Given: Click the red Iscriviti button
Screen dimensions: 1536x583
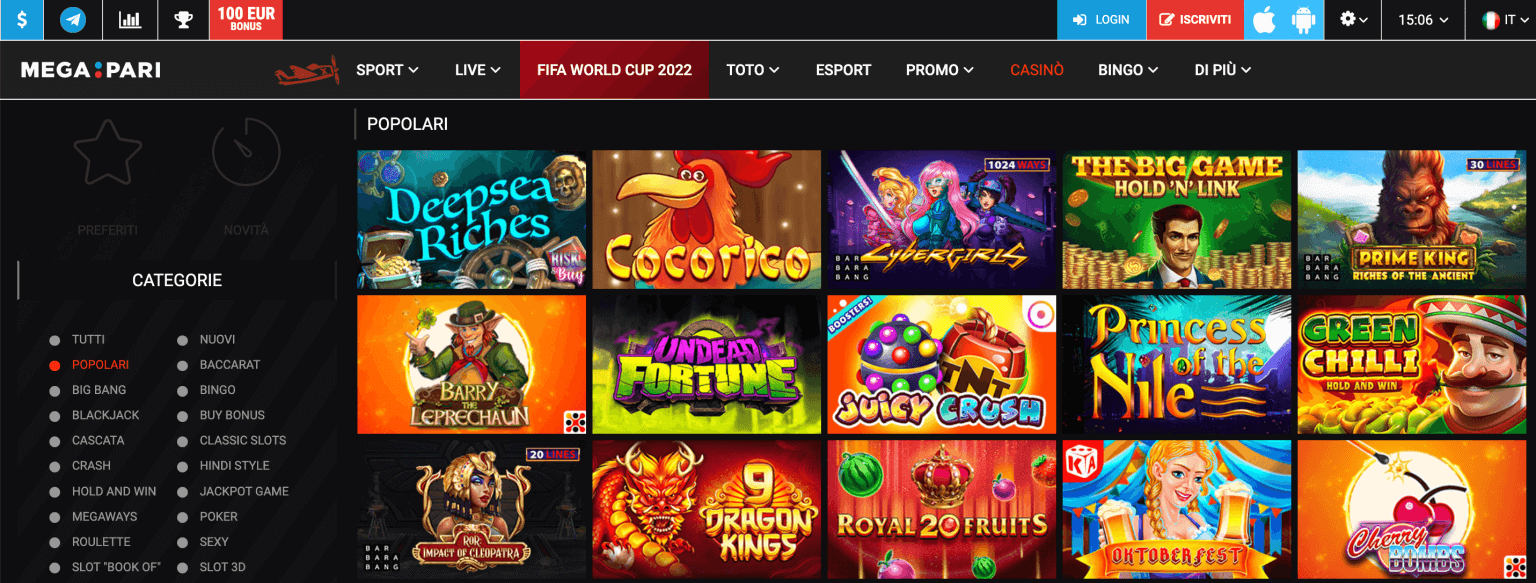Looking at the screenshot, I should pos(1195,19).
